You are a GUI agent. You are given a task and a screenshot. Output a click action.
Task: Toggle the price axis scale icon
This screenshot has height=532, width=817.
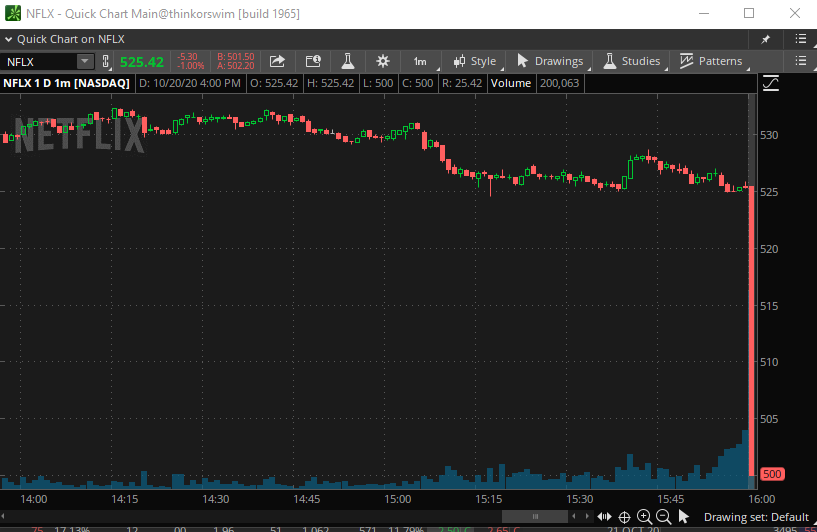coord(771,83)
